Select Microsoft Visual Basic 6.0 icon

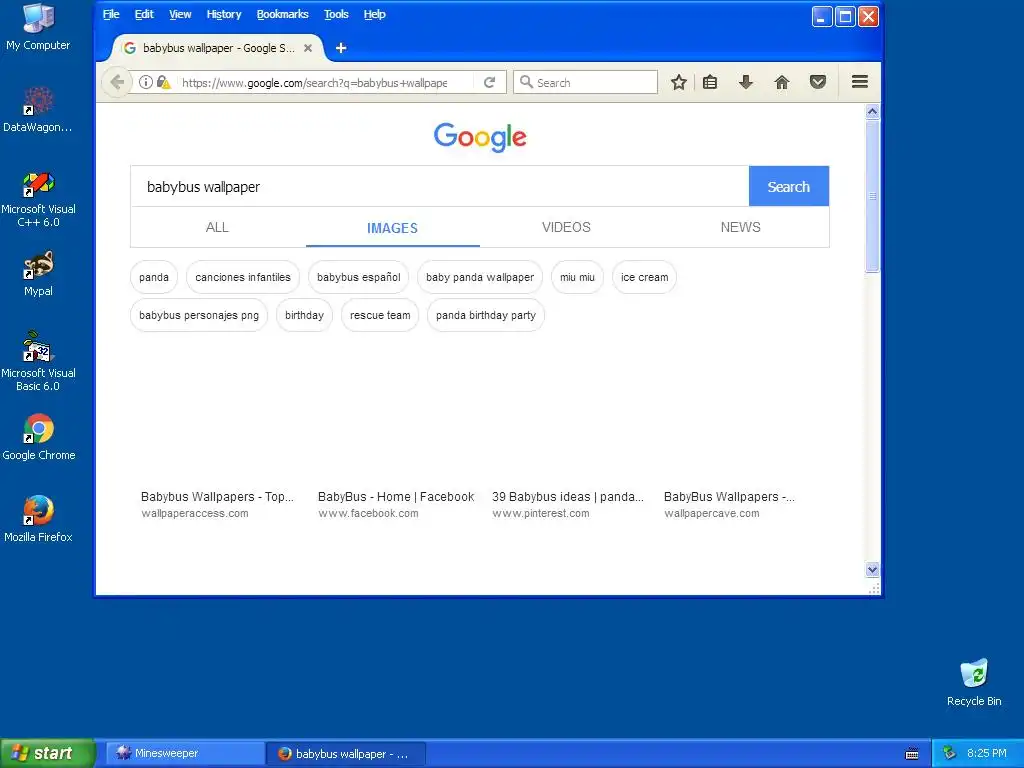[x=38, y=362]
